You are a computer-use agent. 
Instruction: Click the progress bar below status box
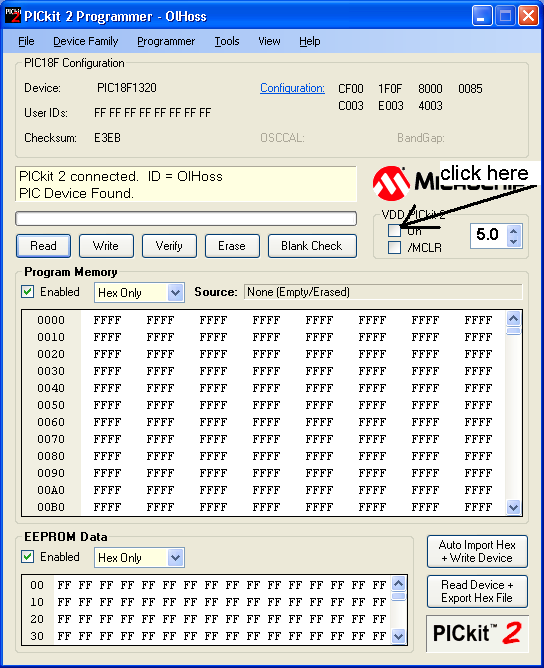(186, 219)
